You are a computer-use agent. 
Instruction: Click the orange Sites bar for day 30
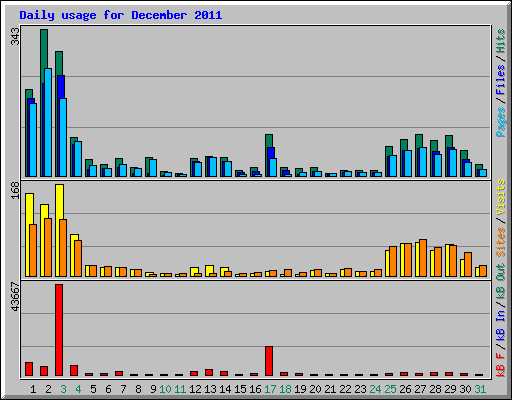pyautogui.click(x=468, y=264)
